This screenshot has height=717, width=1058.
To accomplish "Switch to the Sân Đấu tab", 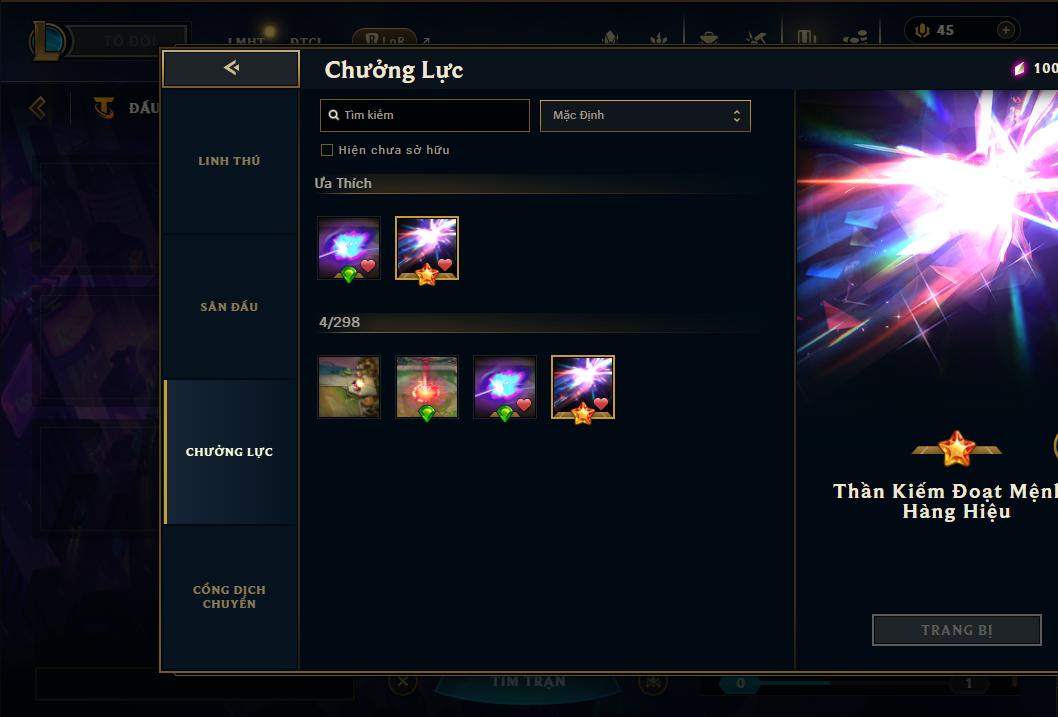I will click(x=229, y=307).
